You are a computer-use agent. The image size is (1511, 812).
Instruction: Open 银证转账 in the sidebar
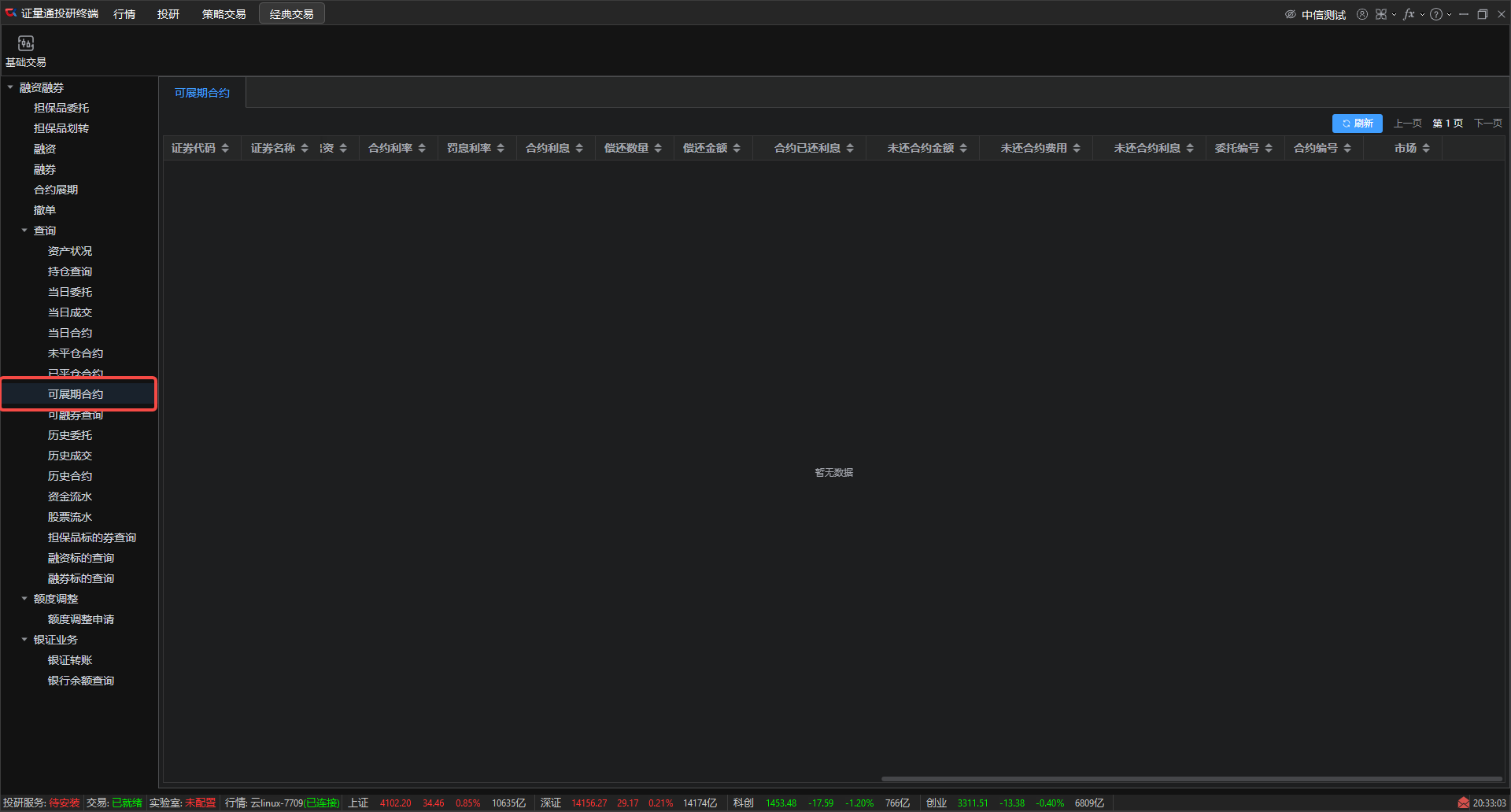(x=70, y=660)
